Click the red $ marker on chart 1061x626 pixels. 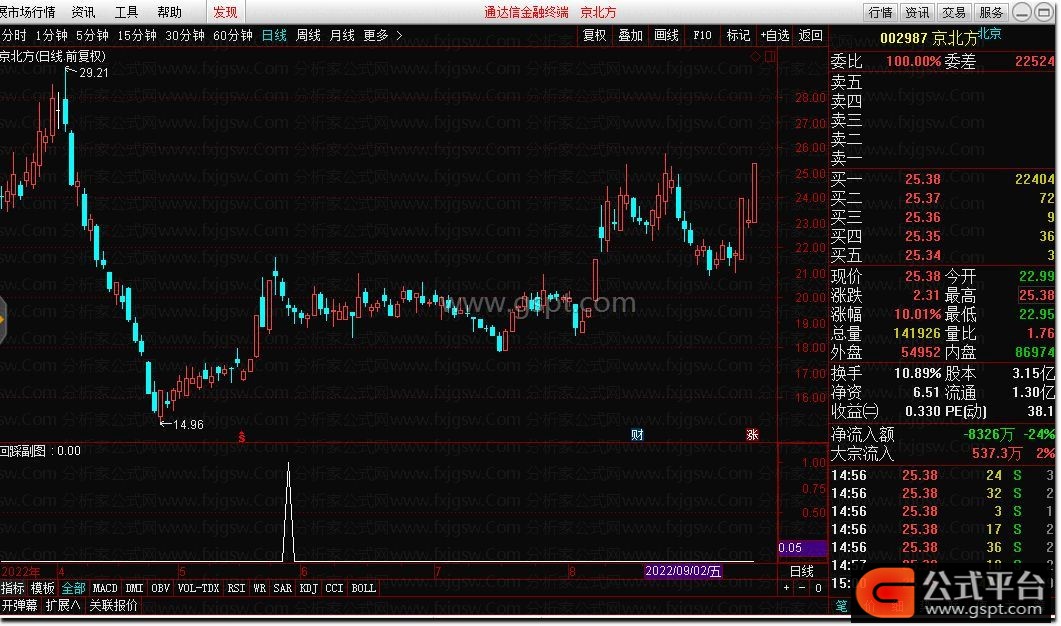click(x=242, y=437)
